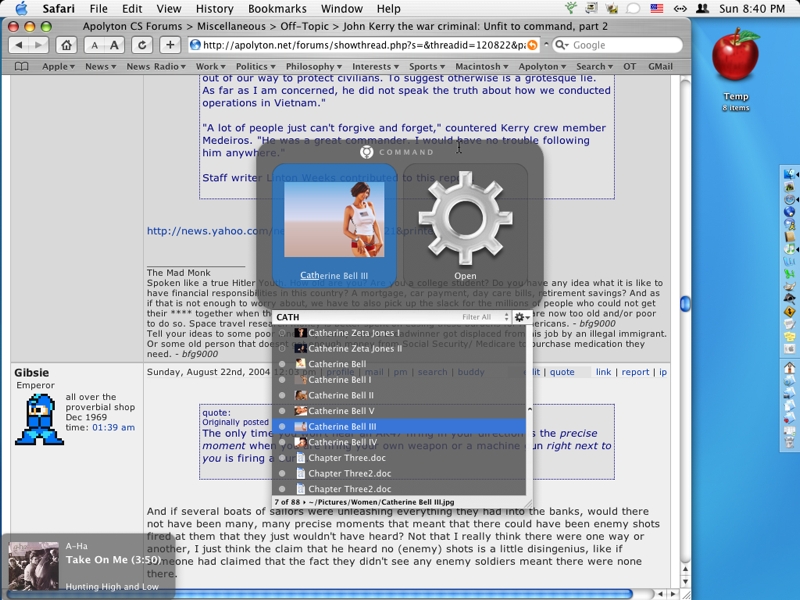The width and height of the screenshot is (800, 600).
Task: Click the add bookmark plus button
Action: point(170,45)
